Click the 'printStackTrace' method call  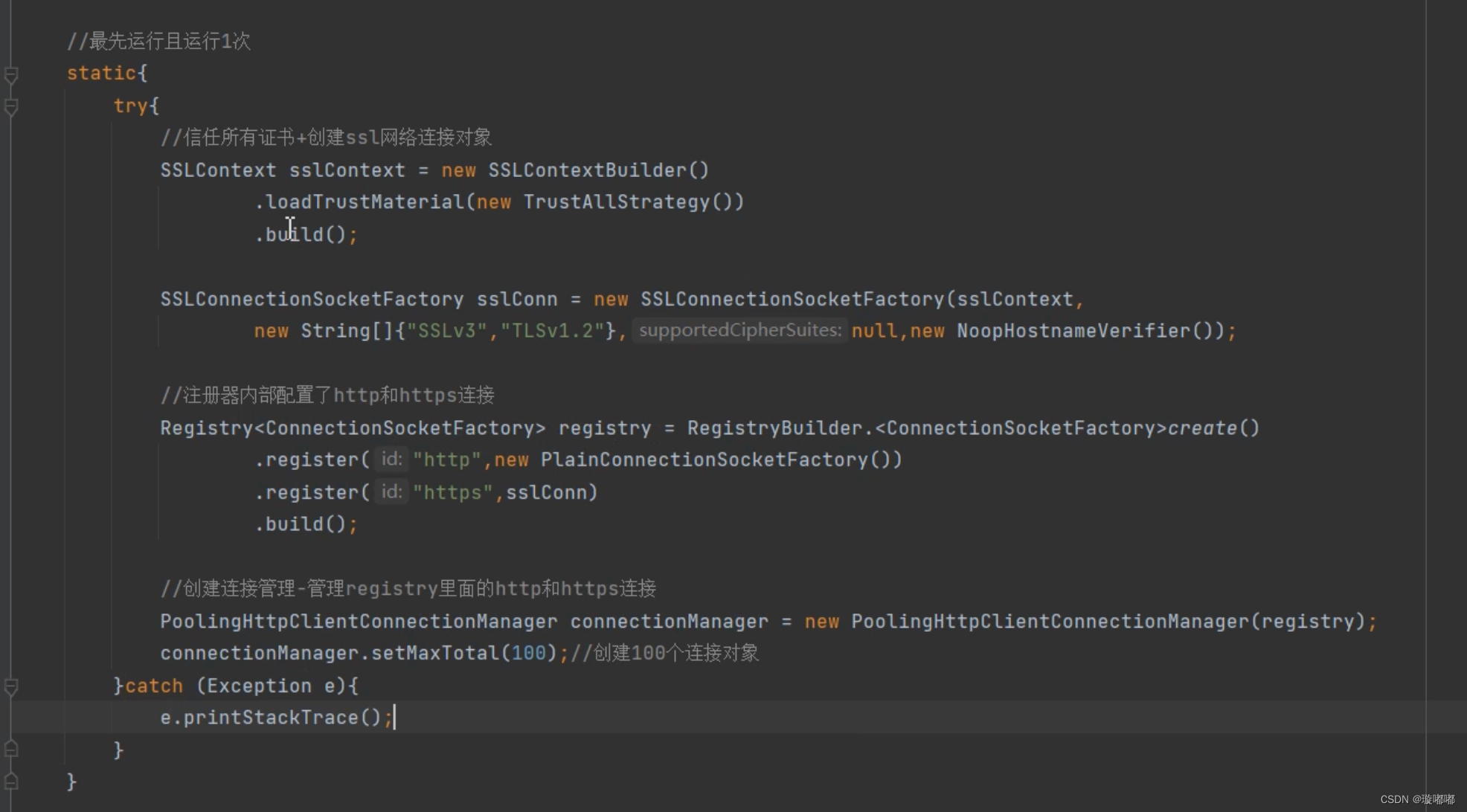pyautogui.click(x=272, y=718)
